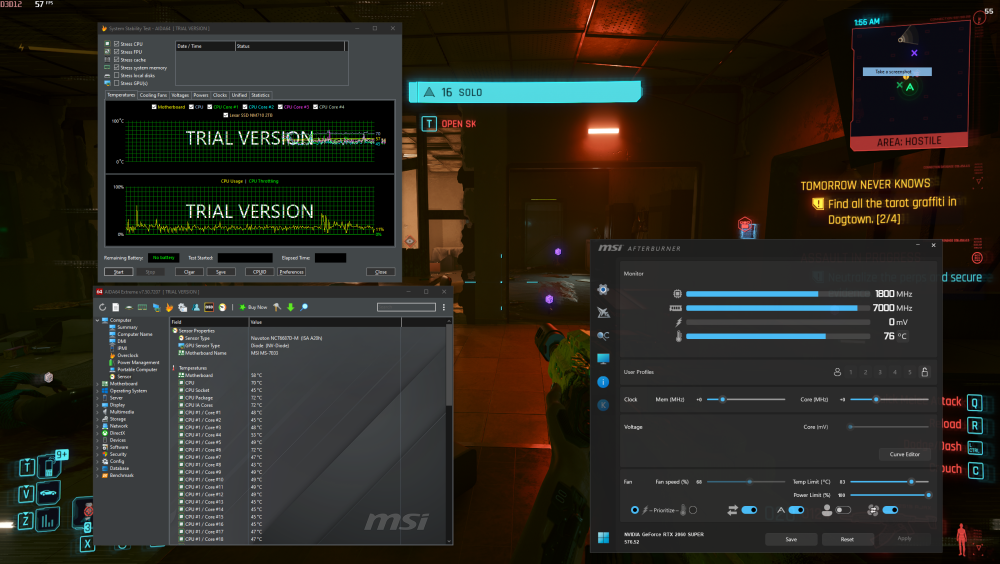Expand the Storage tree node

click(x=98, y=418)
